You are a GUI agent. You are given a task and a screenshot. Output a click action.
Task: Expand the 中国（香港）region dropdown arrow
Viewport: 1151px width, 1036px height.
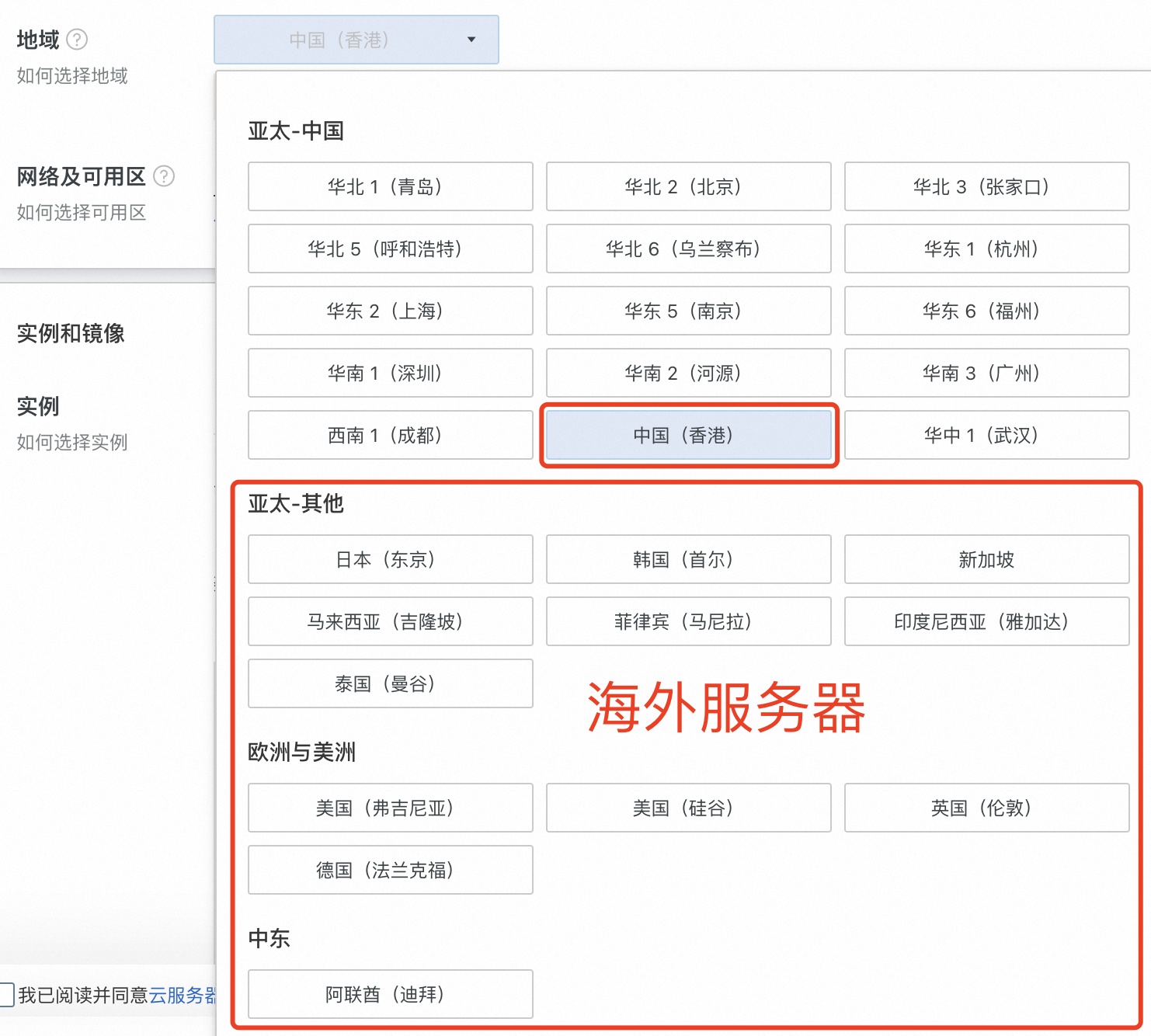point(471,40)
